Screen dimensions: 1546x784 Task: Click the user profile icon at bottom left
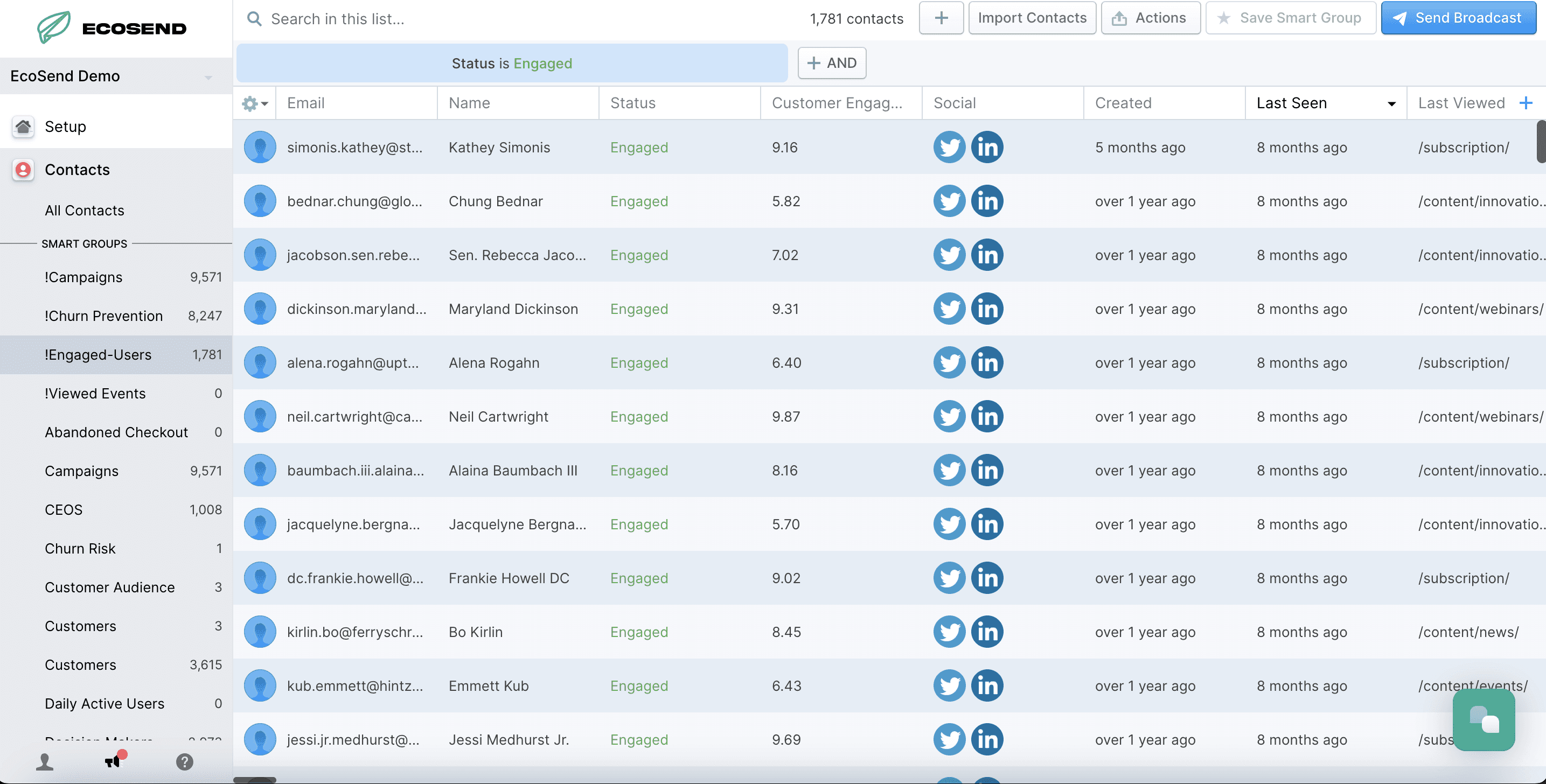(44, 761)
